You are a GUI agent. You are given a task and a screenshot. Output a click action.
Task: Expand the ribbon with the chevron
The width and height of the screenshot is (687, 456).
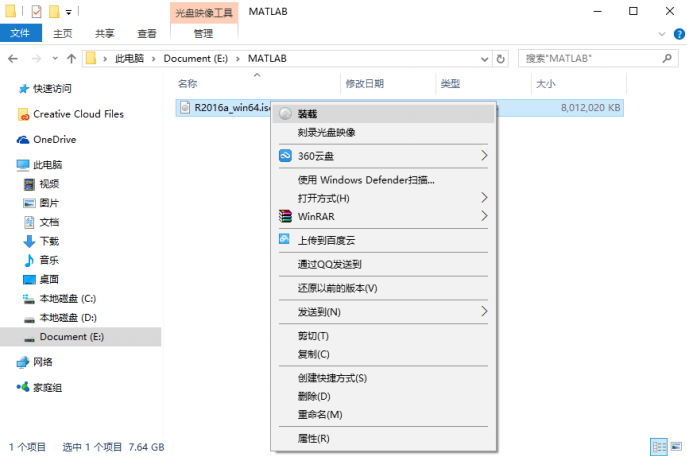[x=662, y=34]
